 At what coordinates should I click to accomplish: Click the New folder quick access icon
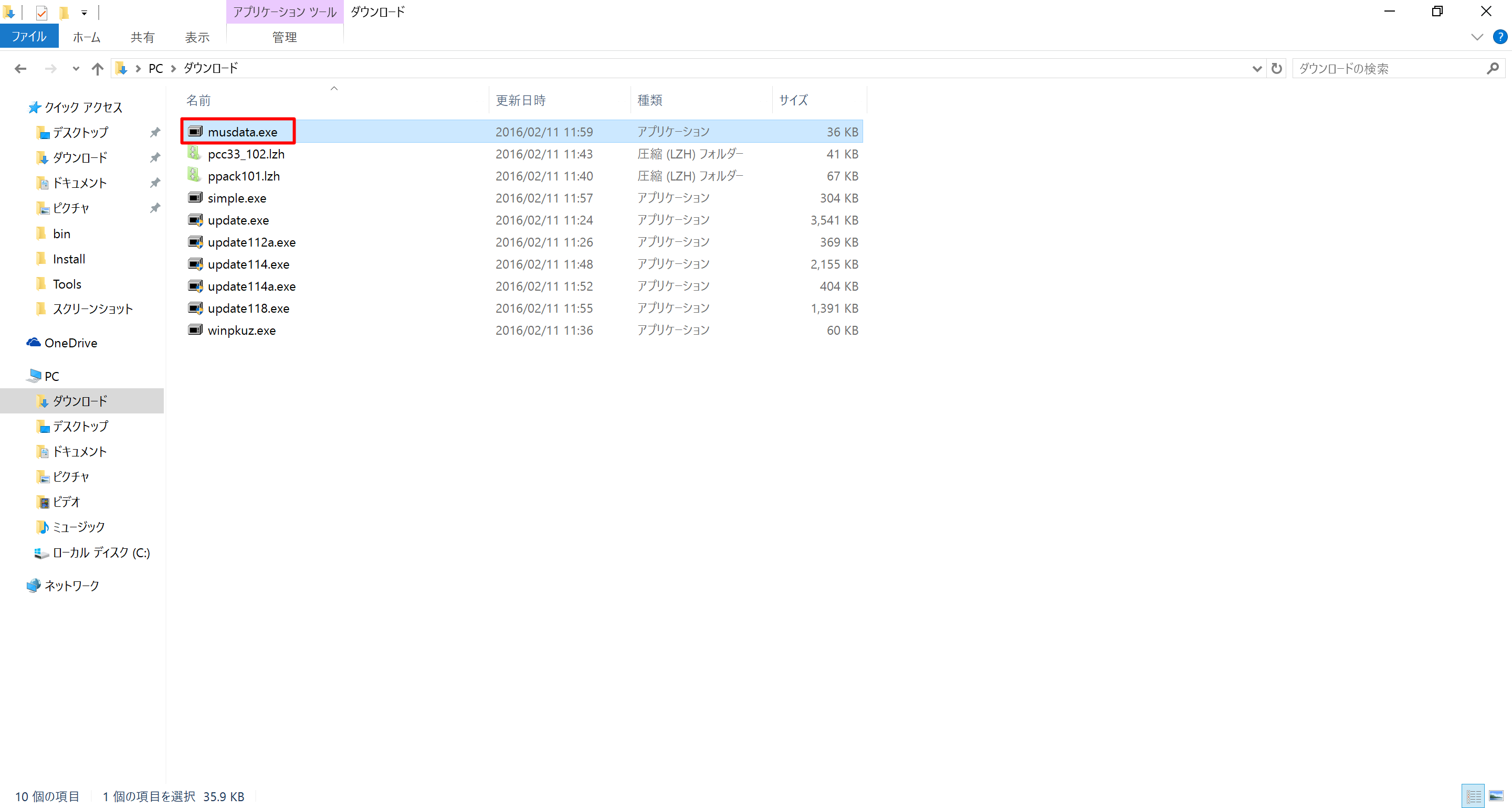64,12
